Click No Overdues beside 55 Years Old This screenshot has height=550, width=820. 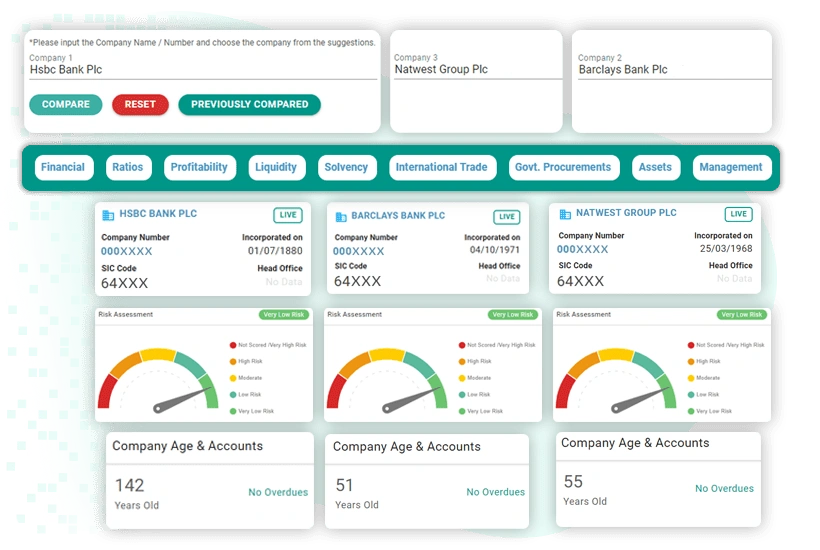point(724,488)
